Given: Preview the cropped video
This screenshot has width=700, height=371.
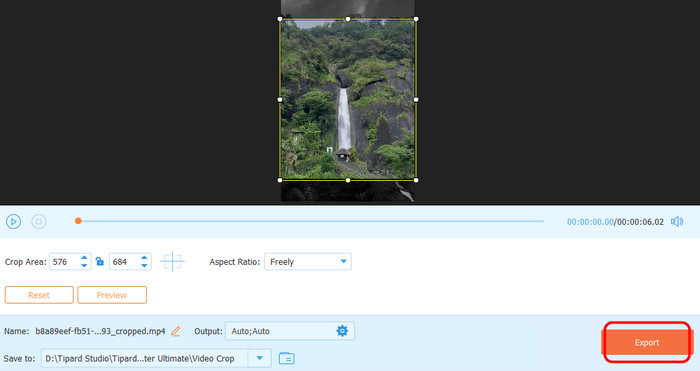Looking at the screenshot, I should tap(112, 295).
